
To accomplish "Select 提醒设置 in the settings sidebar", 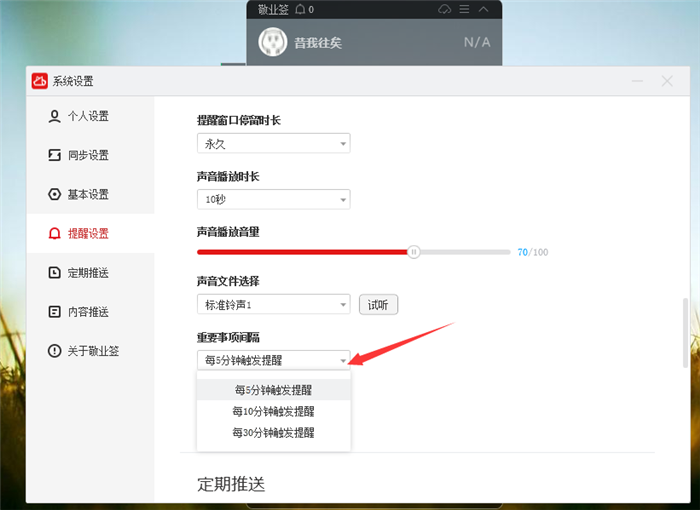I will pos(91,233).
